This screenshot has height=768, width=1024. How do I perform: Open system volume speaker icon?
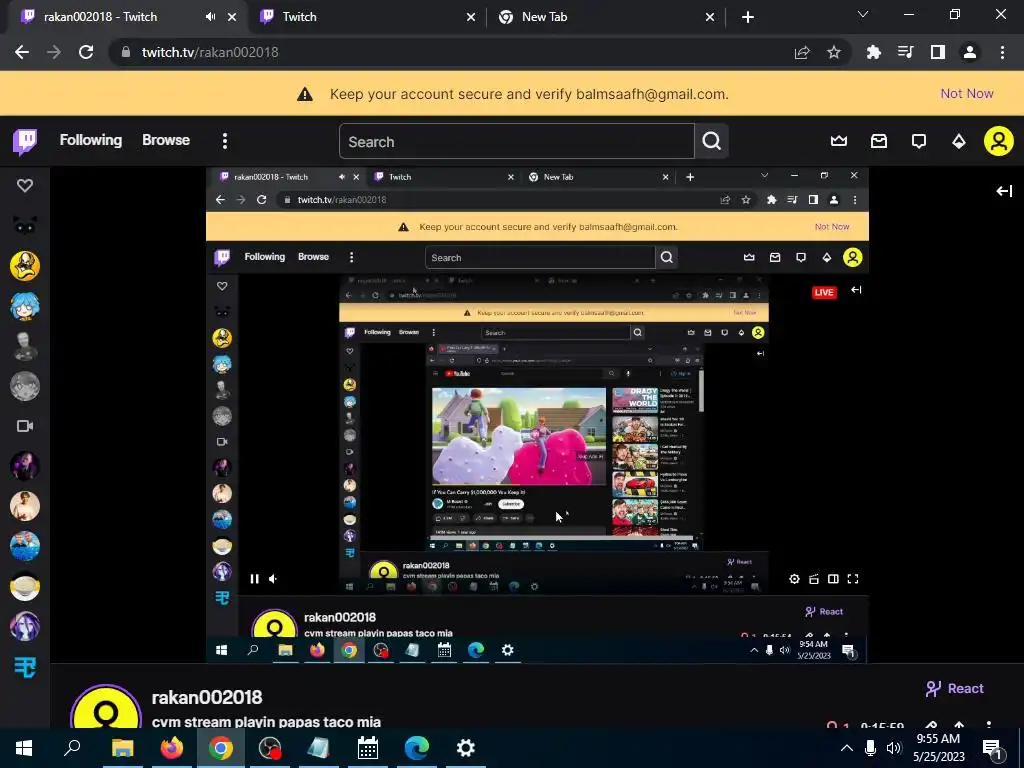[x=894, y=748]
